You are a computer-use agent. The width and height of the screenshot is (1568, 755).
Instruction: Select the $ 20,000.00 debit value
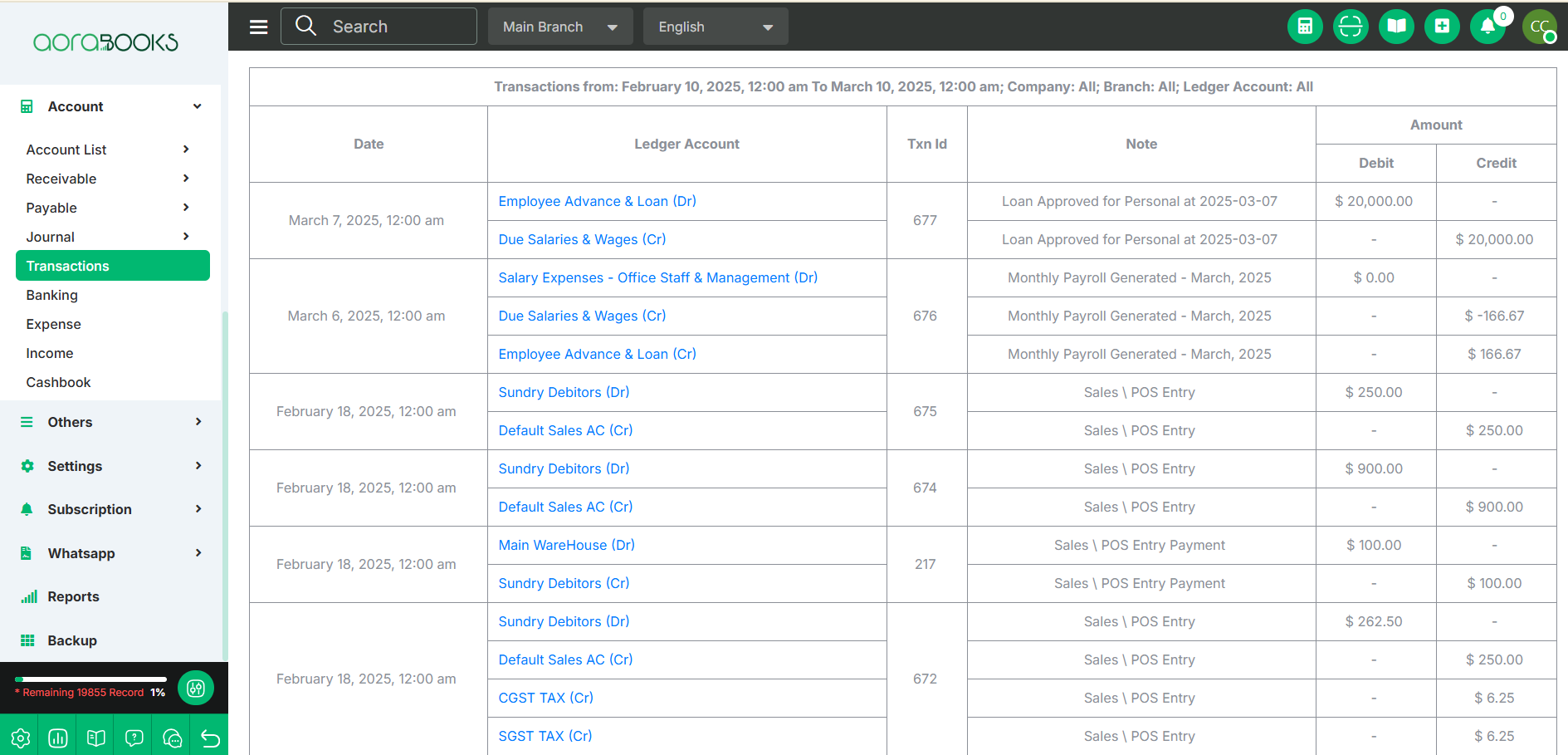[1373, 201]
